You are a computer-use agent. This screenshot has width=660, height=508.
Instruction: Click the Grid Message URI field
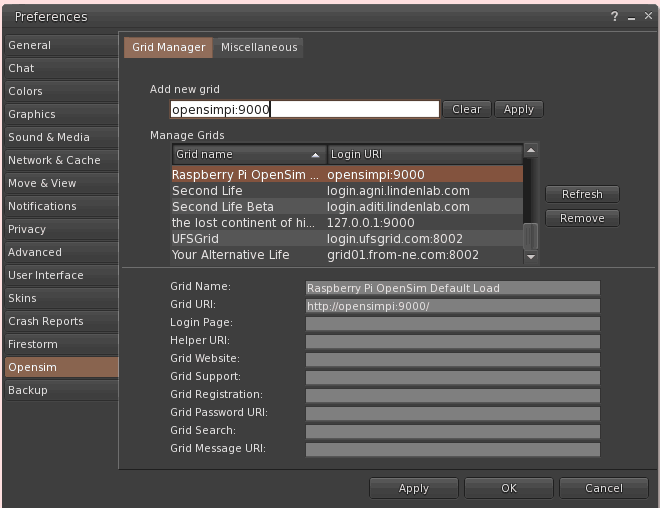point(453,450)
